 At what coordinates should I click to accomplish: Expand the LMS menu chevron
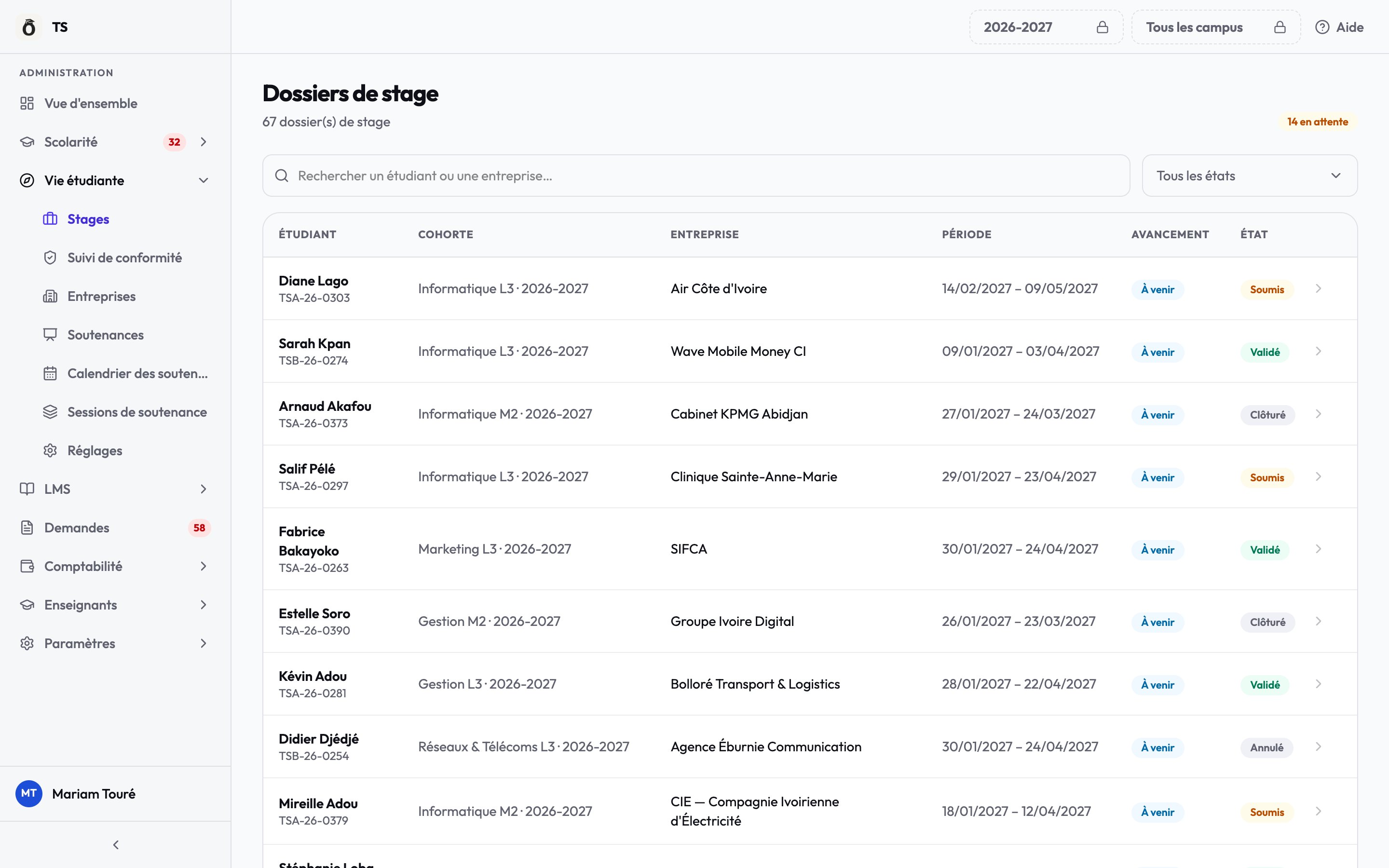point(203,489)
